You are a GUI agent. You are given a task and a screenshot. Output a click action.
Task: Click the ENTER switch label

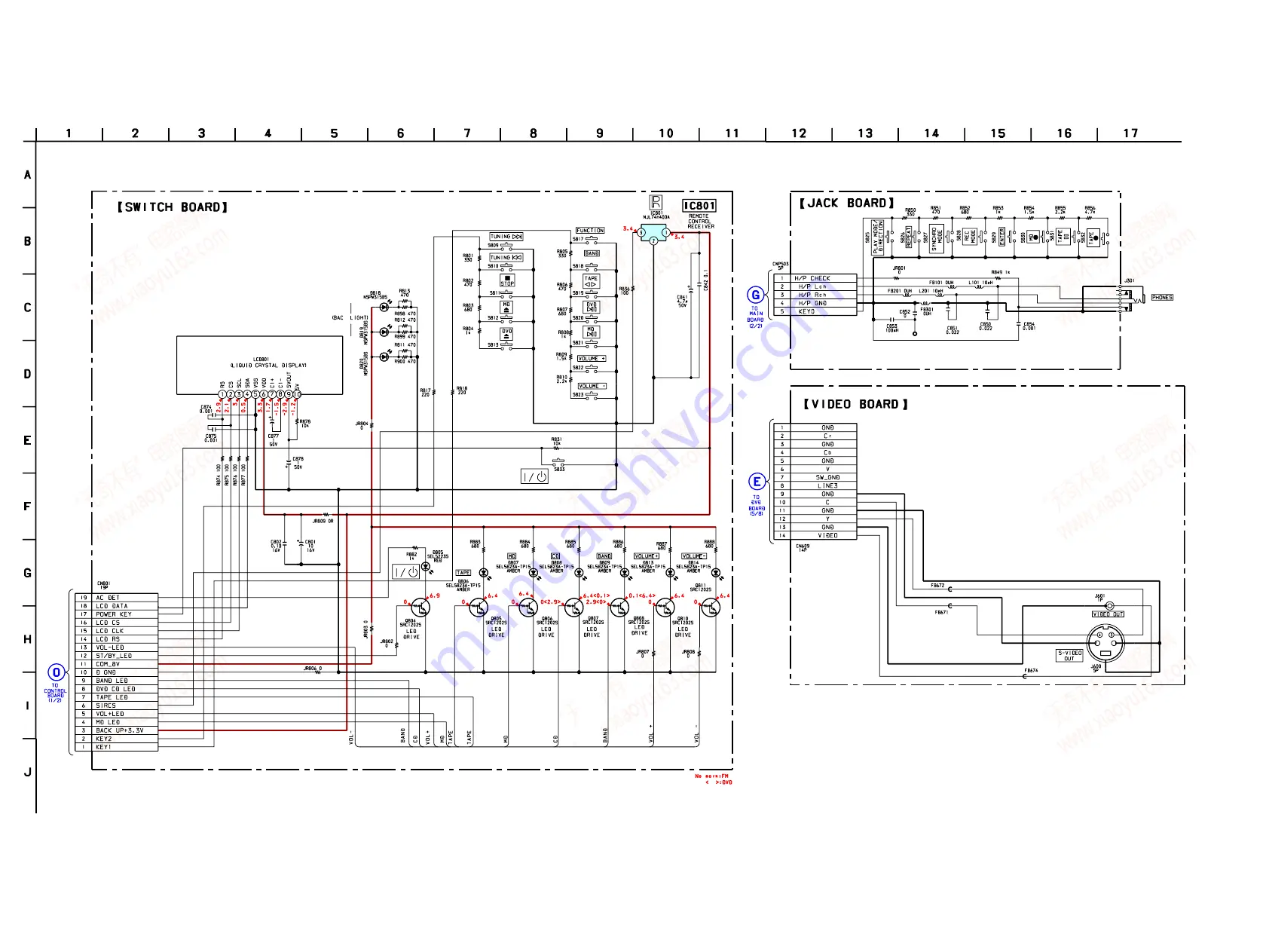tap(1001, 236)
